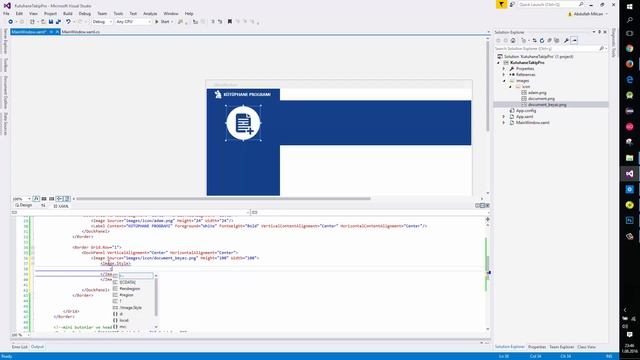This screenshot has width=640, height=360.
Task: Open the Tools menu
Action: [x=118, y=13]
